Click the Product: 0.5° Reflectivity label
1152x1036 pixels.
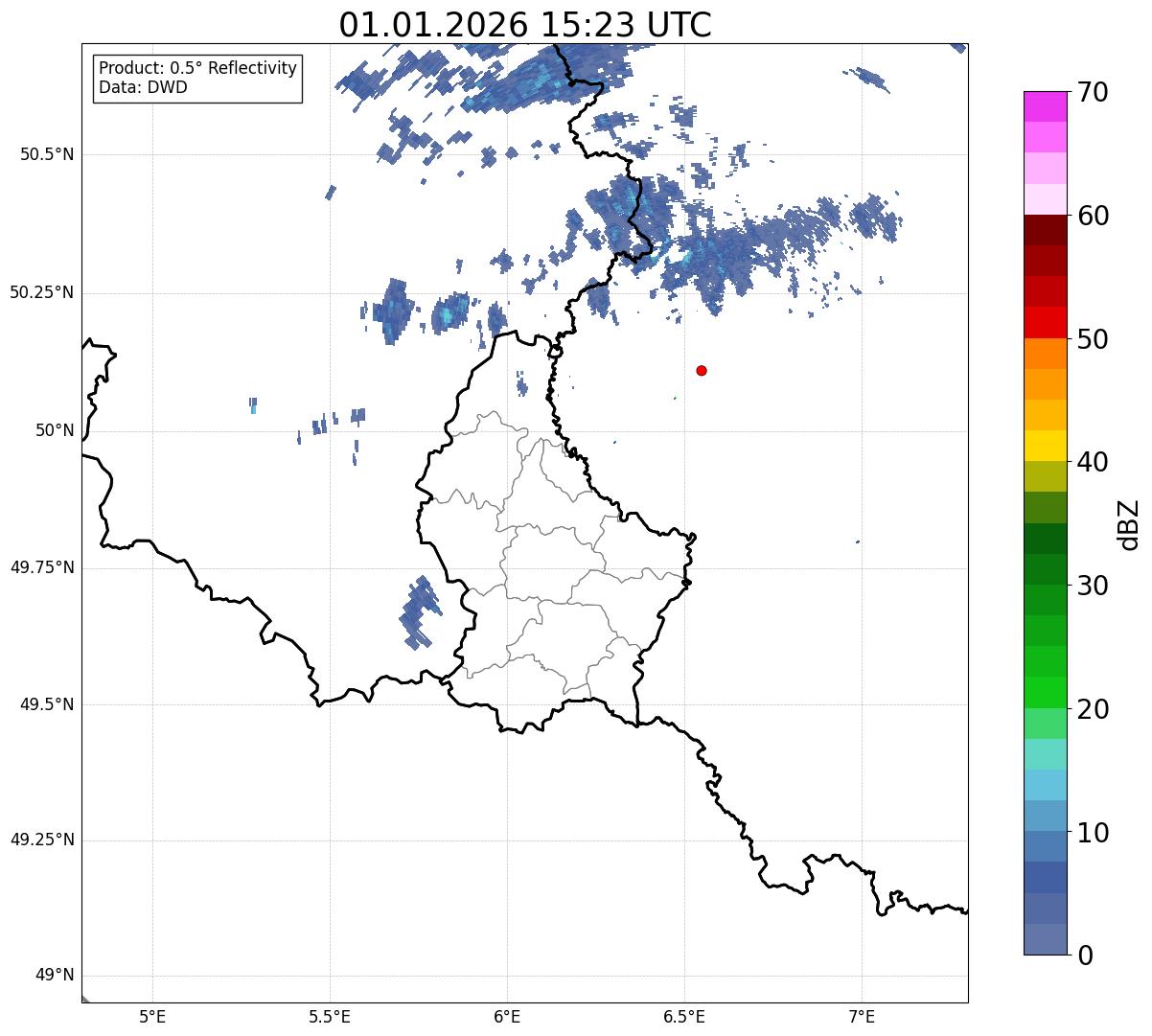coord(198,69)
